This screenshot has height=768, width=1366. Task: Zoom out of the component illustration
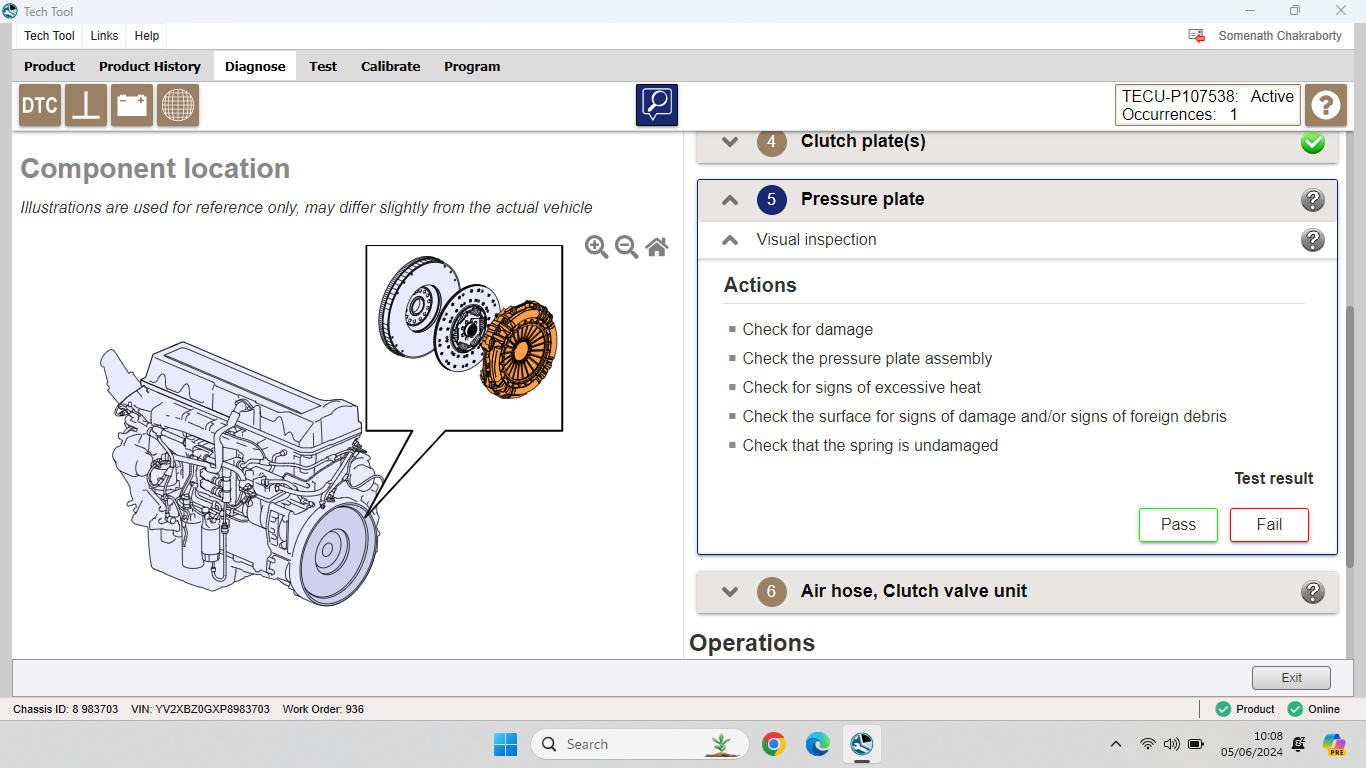tap(627, 247)
